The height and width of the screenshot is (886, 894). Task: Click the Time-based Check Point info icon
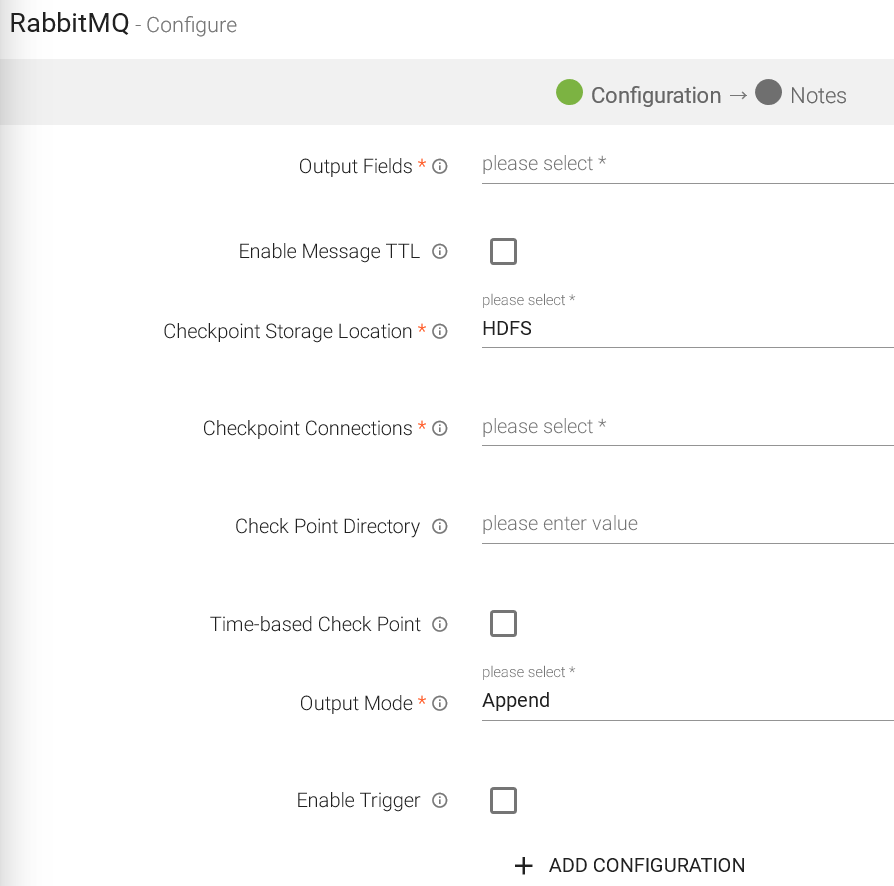(439, 623)
